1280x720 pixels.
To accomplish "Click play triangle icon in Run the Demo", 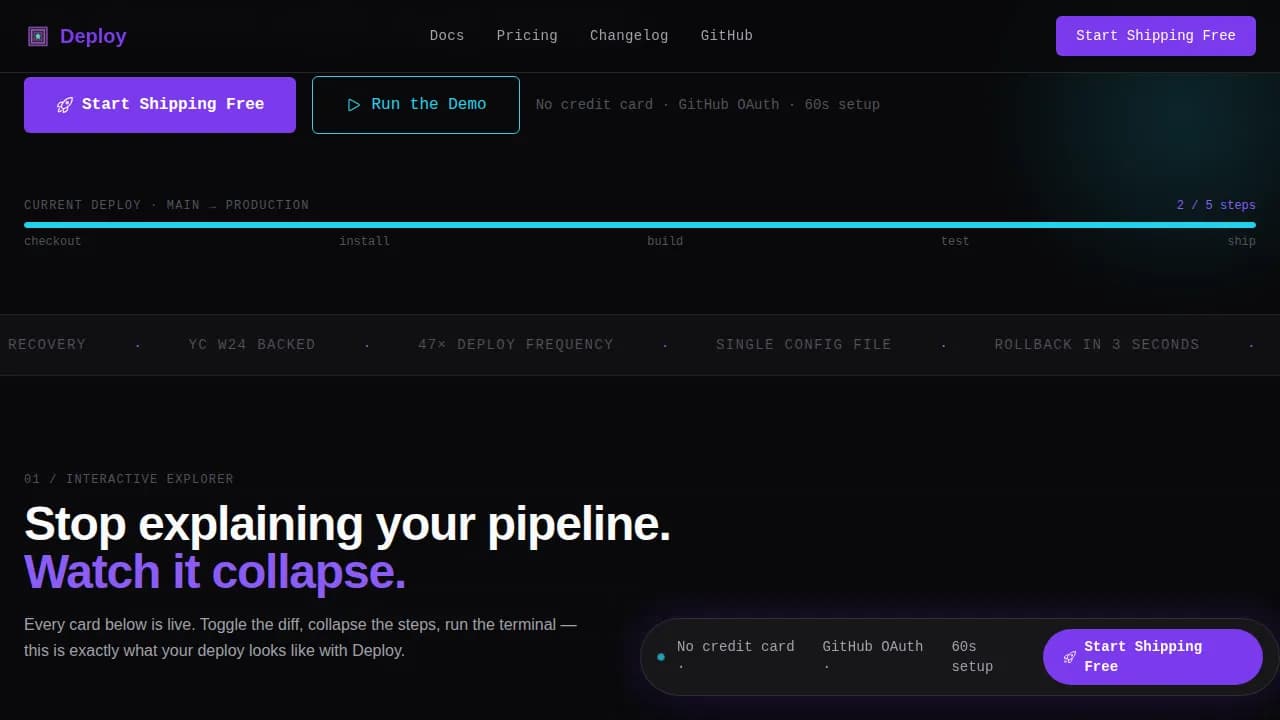I will pyautogui.click(x=353, y=105).
